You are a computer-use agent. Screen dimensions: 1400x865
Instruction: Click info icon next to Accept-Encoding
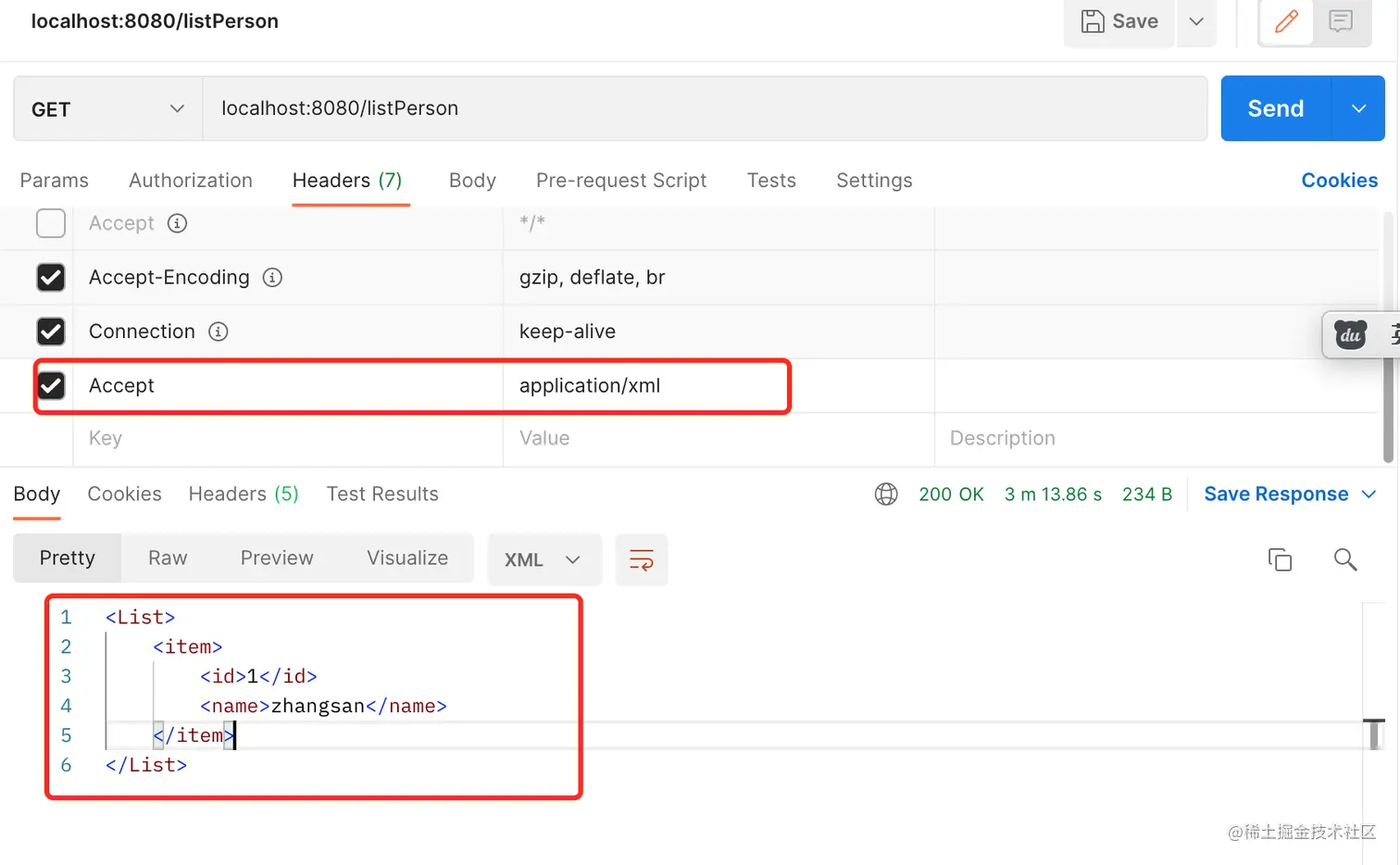(272, 277)
